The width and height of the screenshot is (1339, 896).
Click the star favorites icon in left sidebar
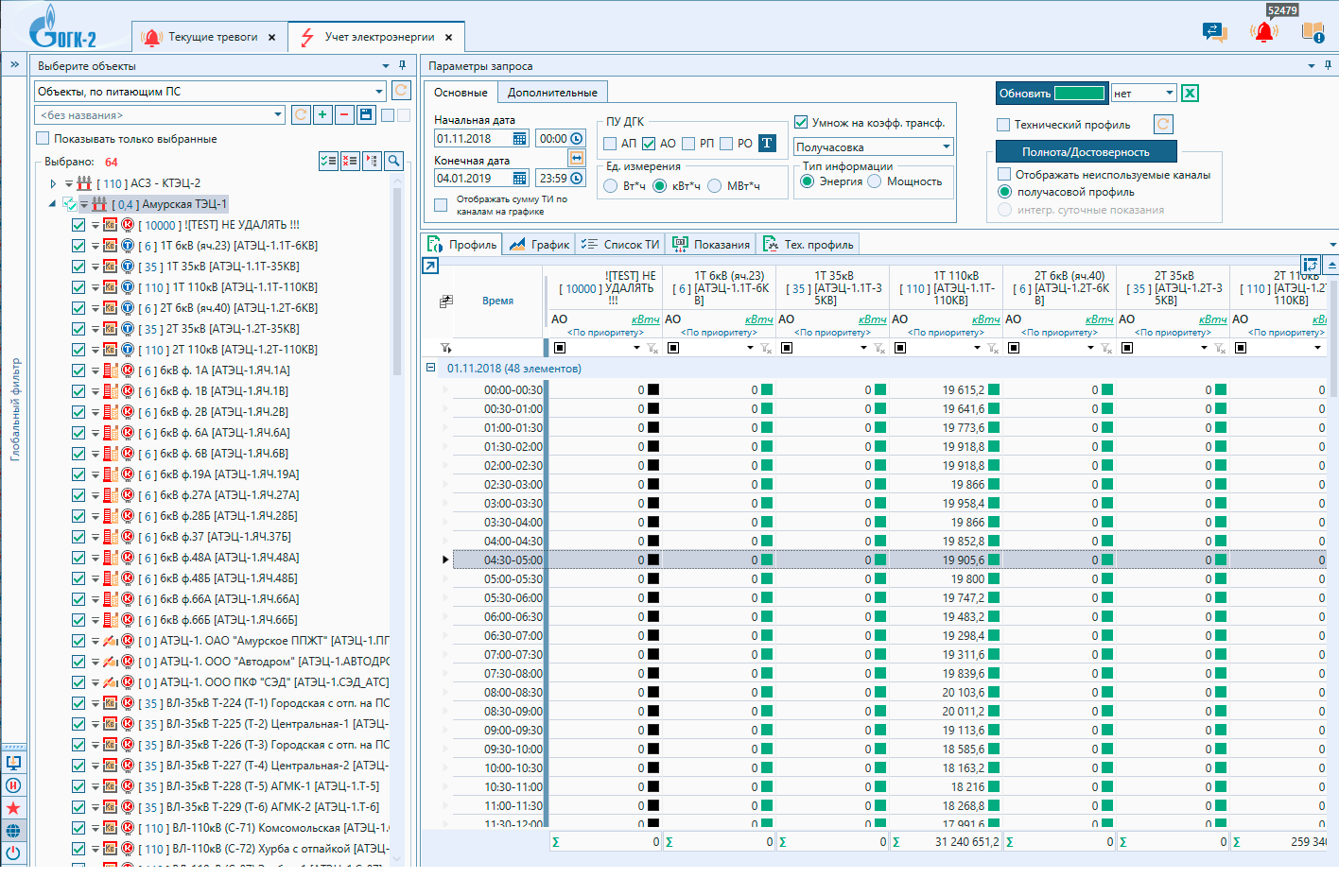13,808
